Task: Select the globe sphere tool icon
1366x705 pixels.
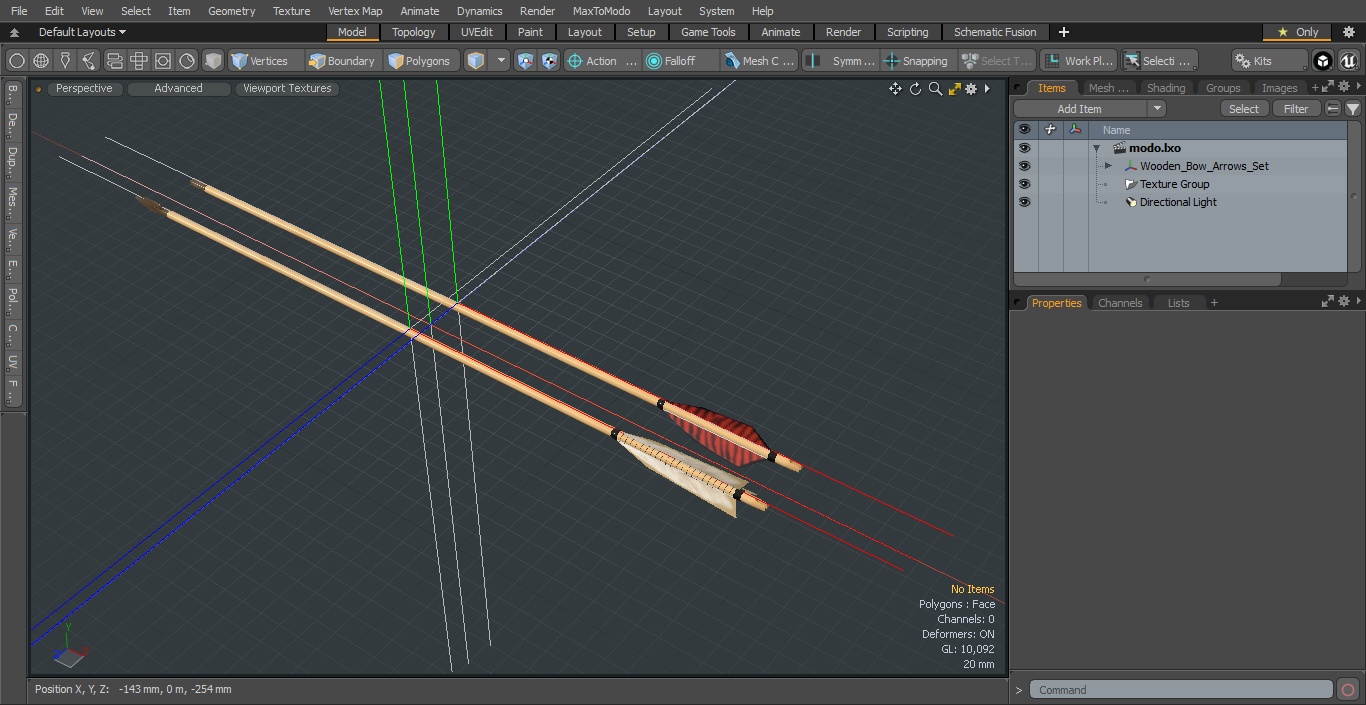Action: [x=41, y=61]
